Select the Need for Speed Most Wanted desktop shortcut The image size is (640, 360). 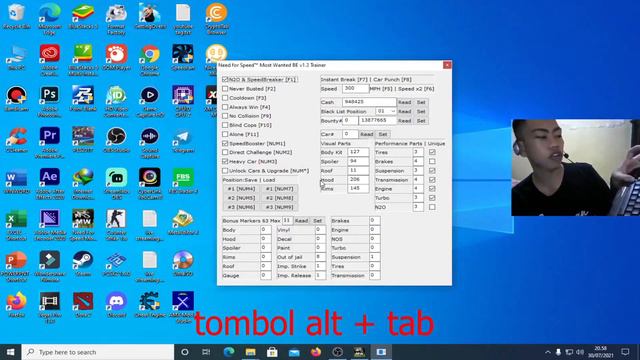tap(83, 224)
